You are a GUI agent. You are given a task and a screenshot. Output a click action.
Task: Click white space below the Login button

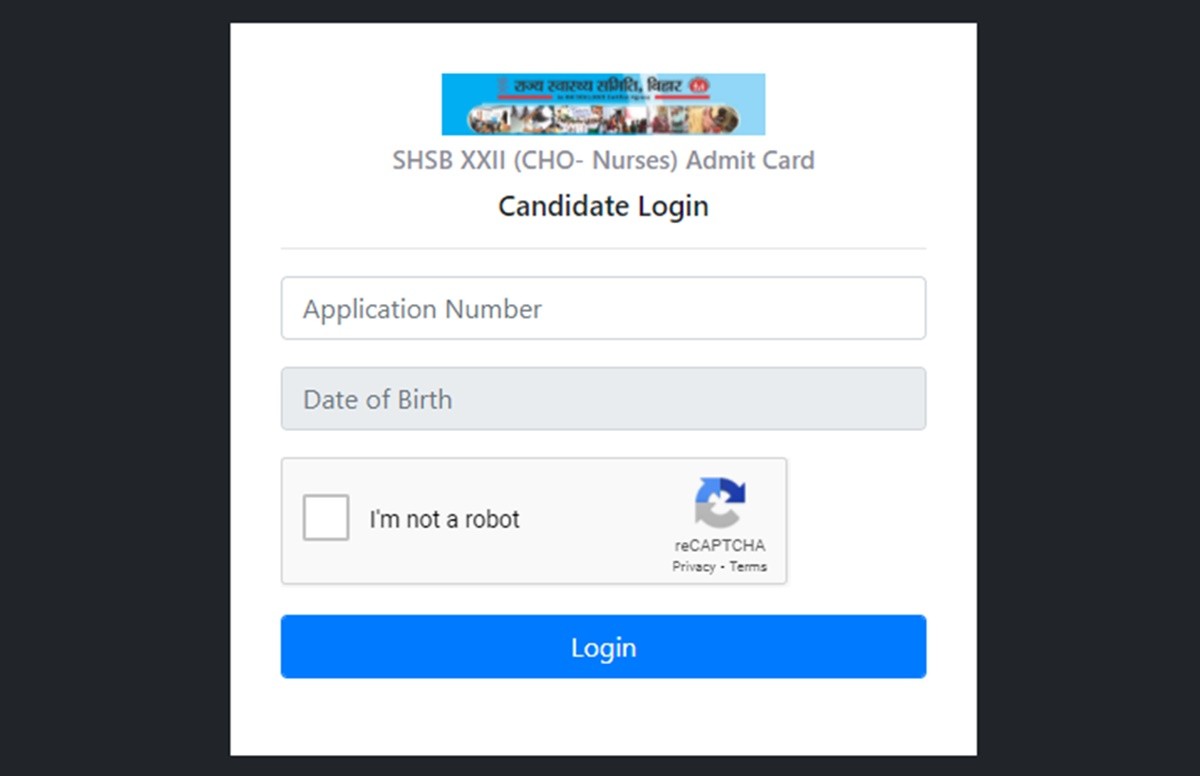(603, 716)
